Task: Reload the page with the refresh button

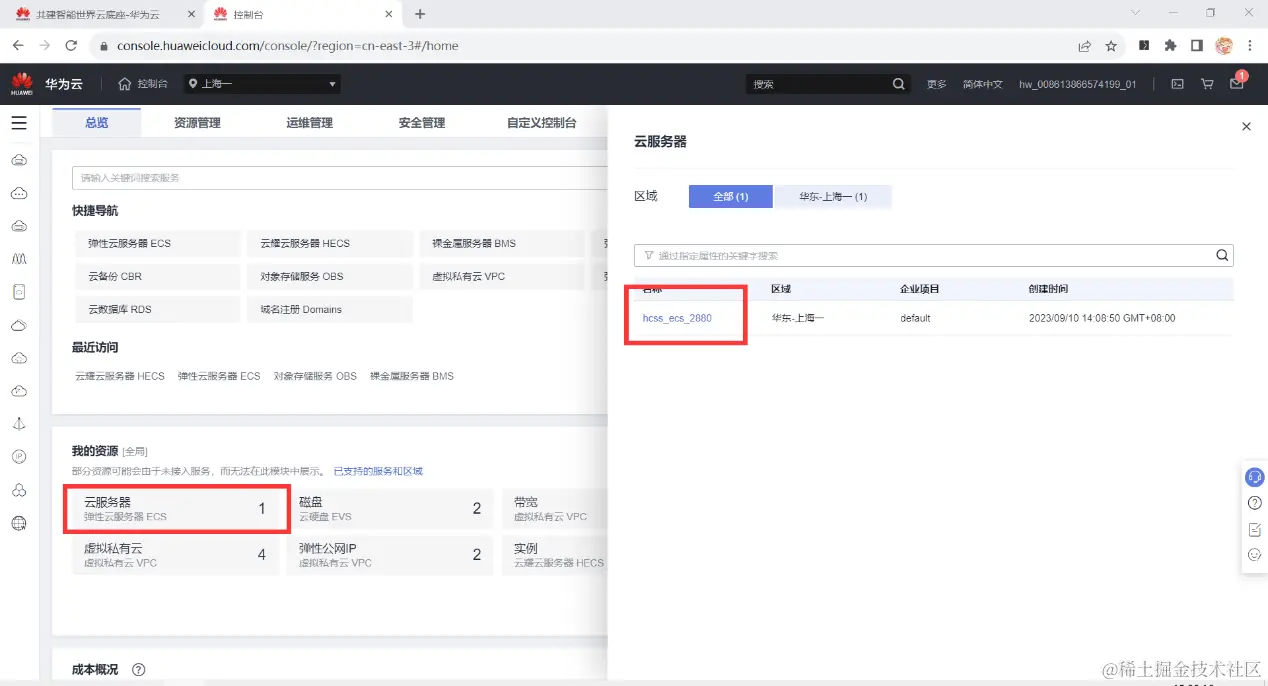Action: [71, 46]
